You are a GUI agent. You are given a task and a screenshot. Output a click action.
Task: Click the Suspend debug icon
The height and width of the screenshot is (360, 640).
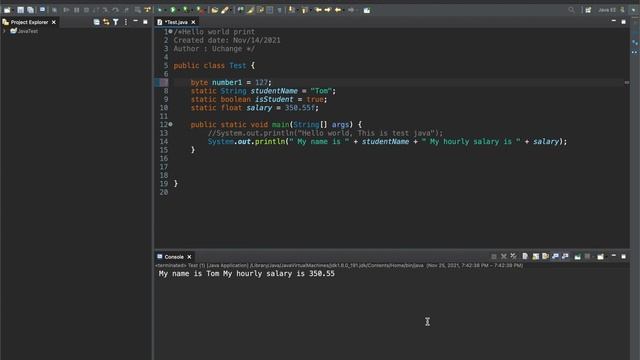(76, 10)
